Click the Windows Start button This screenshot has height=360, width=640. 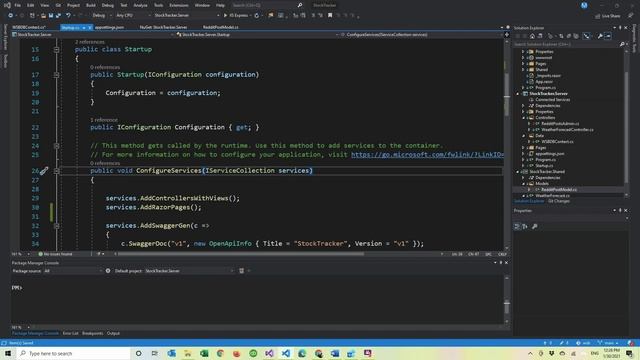[8, 353]
